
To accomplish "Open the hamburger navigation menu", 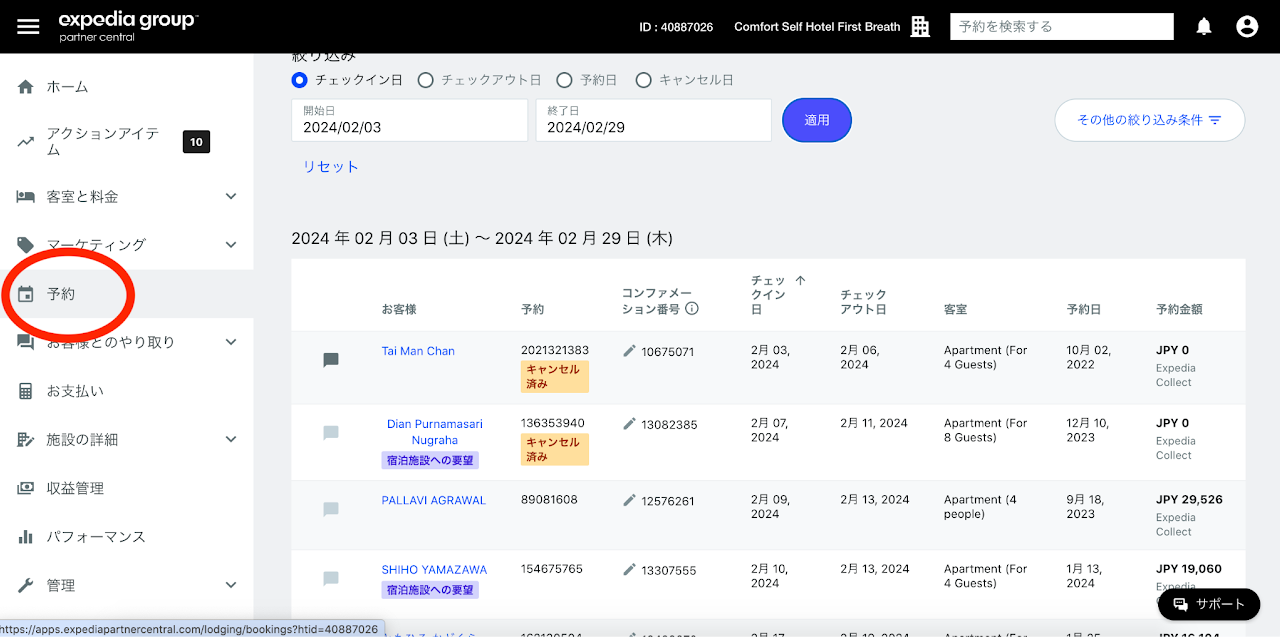I will tap(28, 27).
